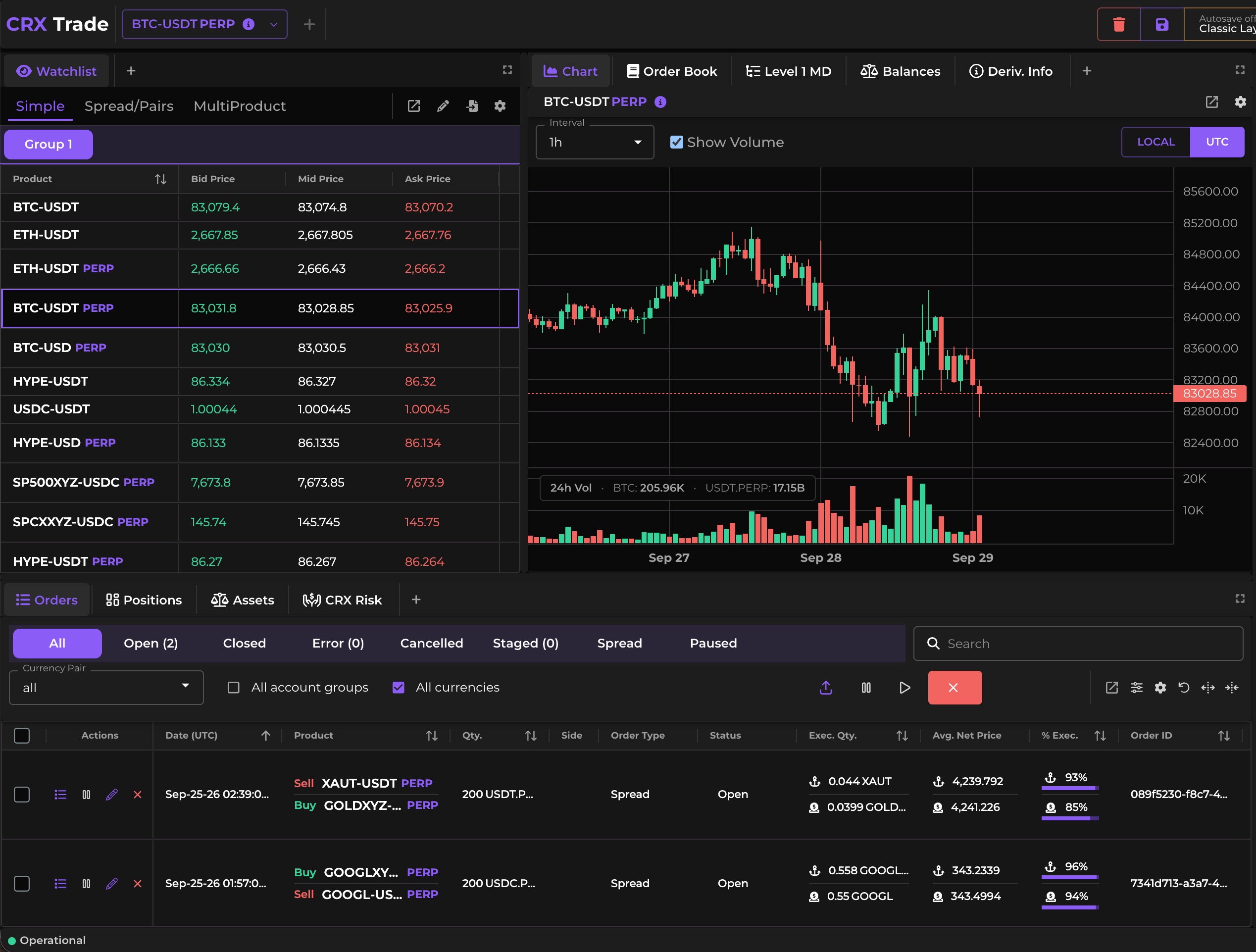This screenshot has height=952, width=1256.
Task: Open the Interval 1h dropdown
Action: point(595,142)
